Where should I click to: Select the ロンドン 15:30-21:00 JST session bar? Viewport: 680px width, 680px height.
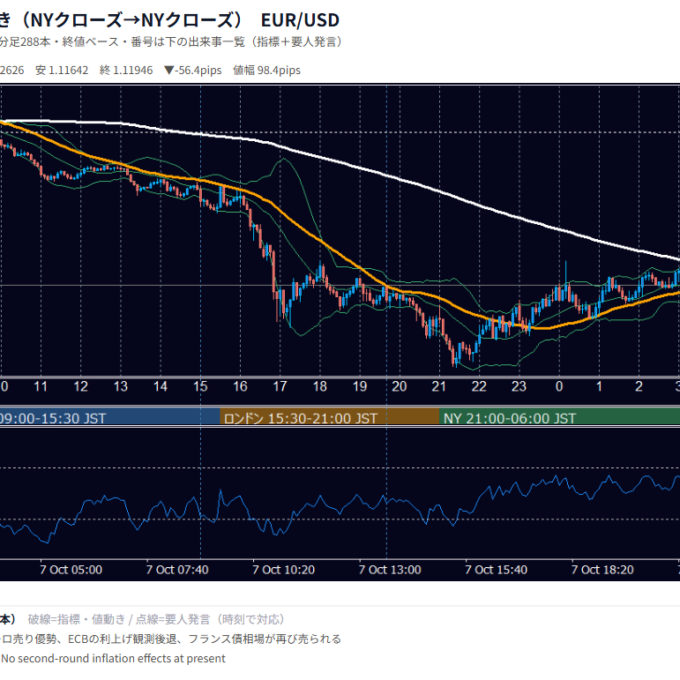(330, 418)
